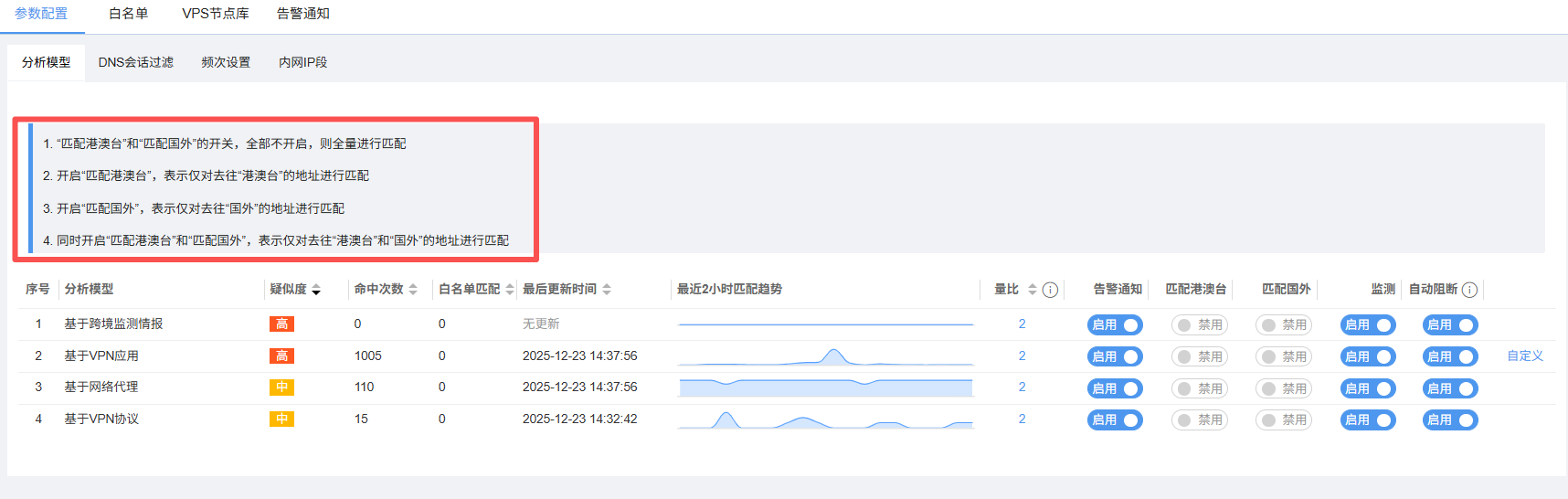
Task: Sort by 最后更新时间 column arrow icon
Action: tap(607, 290)
